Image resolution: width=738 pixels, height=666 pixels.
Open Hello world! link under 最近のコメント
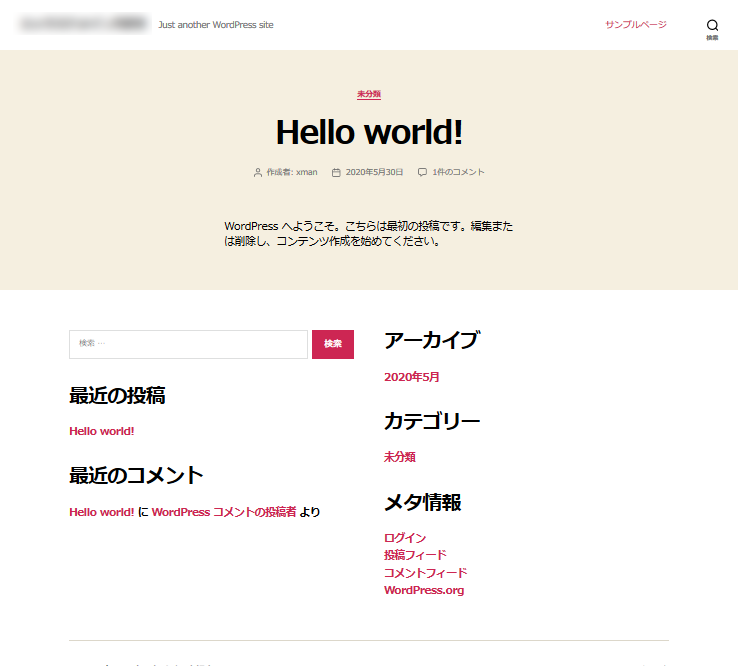tap(101, 512)
